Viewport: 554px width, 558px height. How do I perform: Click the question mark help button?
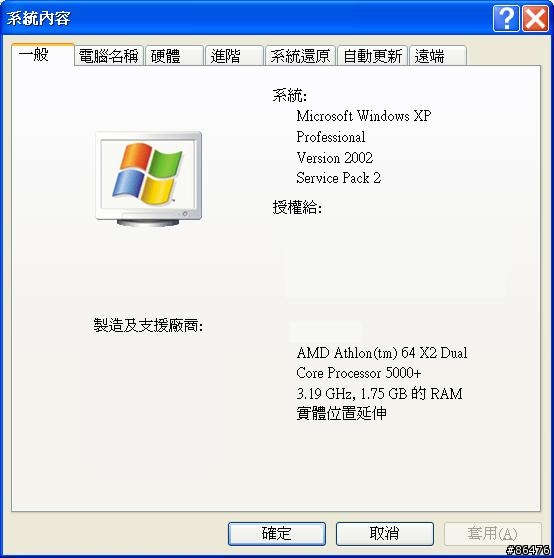coord(506,18)
